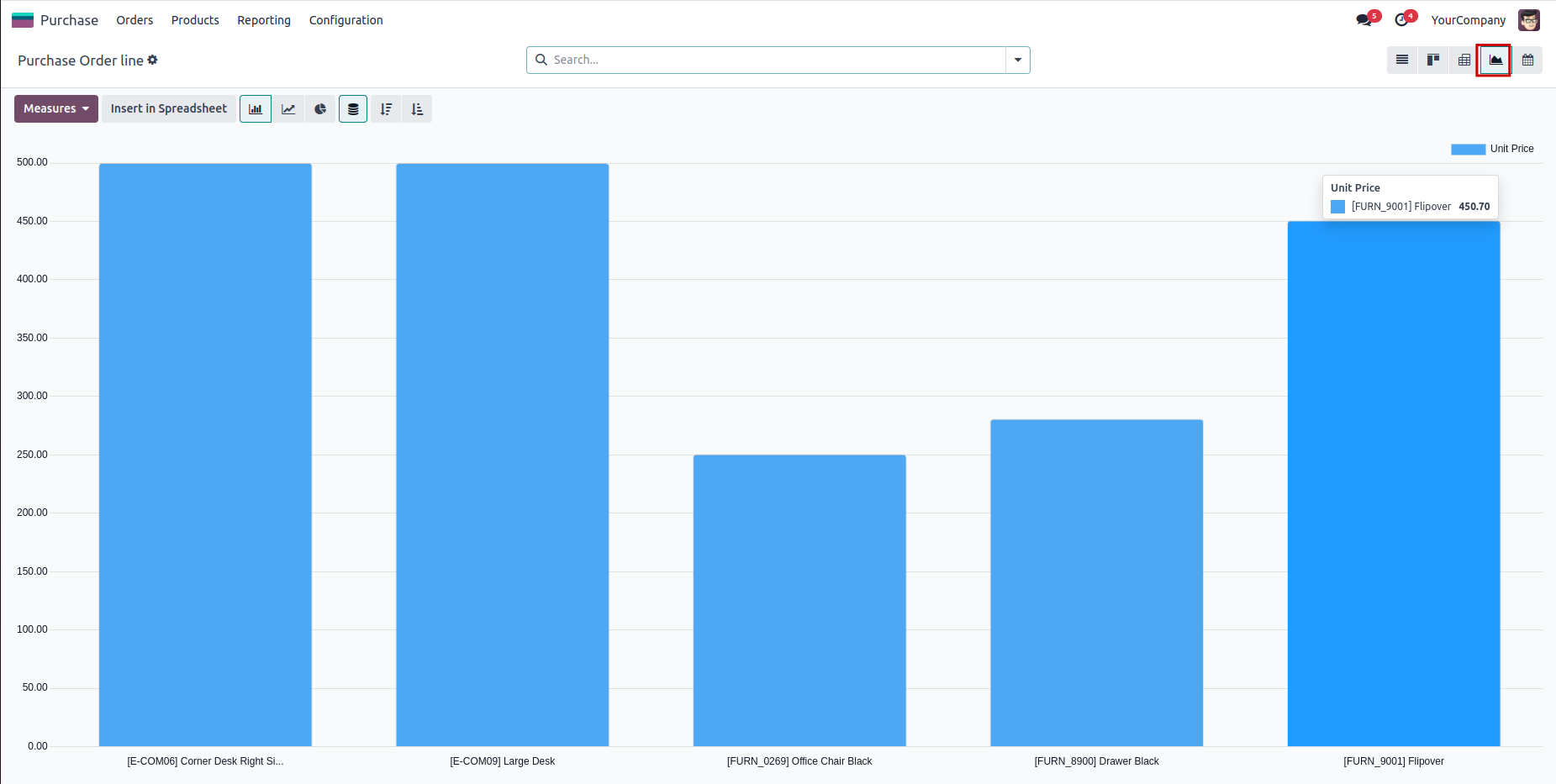The height and width of the screenshot is (784, 1556).
Task: Select Bar Chart mode
Action: click(256, 108)
